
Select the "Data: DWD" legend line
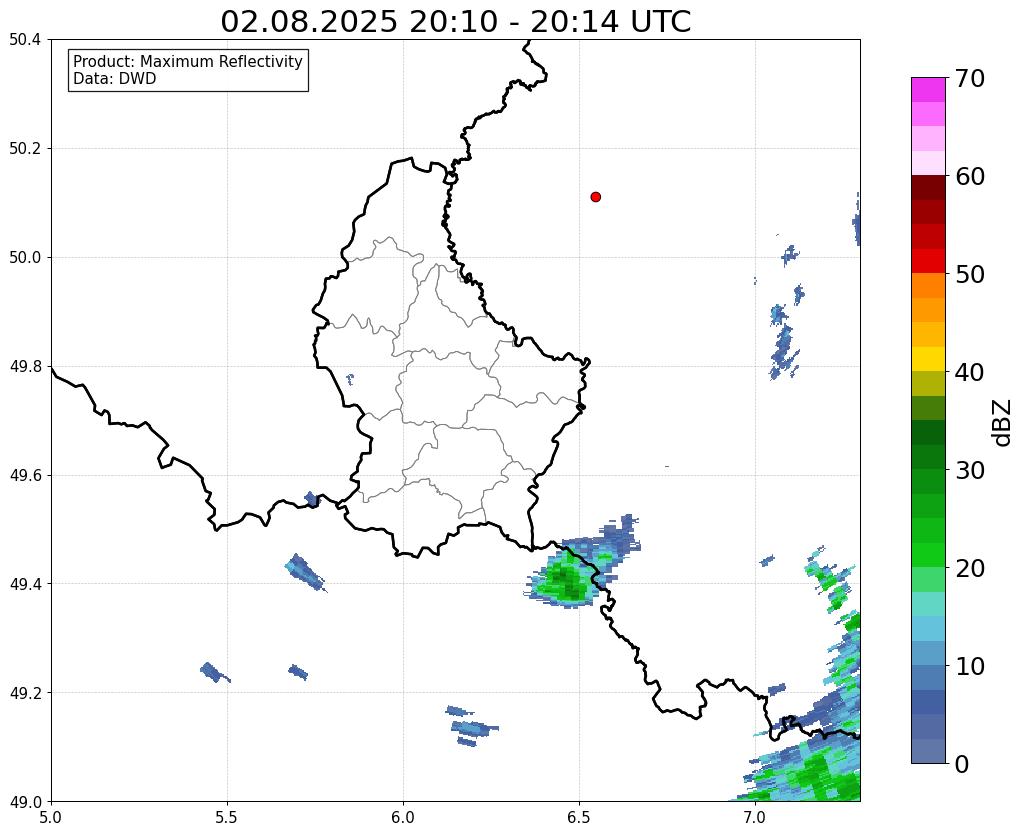coord(115,79)
